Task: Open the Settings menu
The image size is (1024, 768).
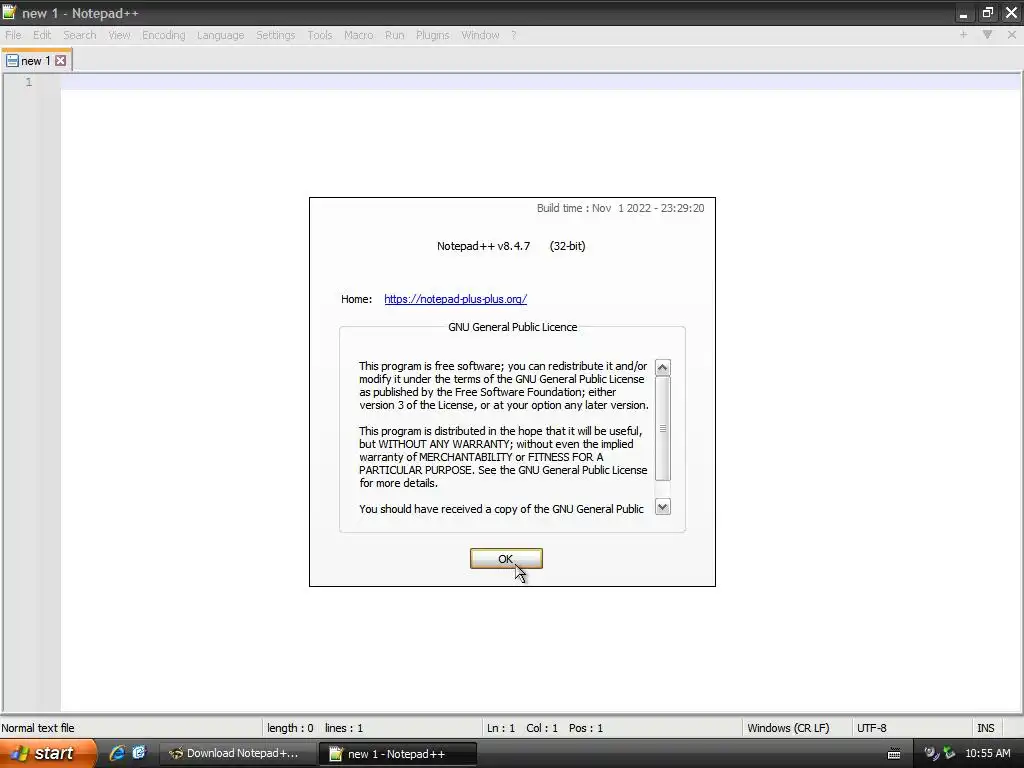Action: coord(276,35)
